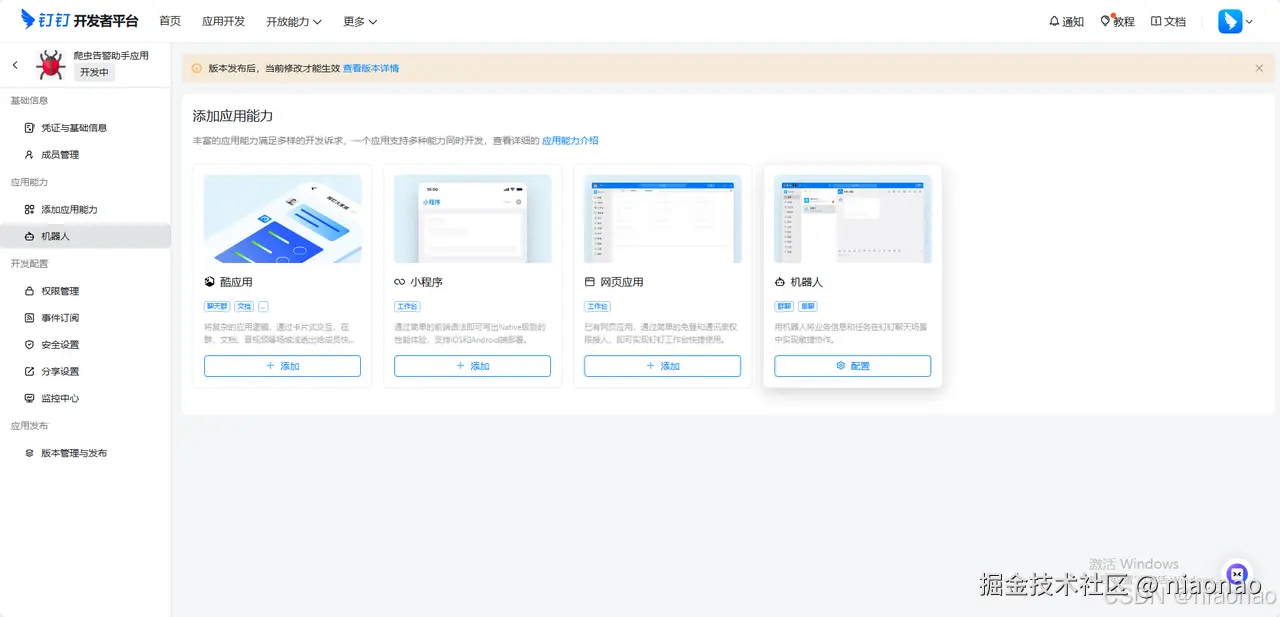1280x617 pixels.
Task: Switch to the 应用开发 menu item
Action: (x=222, y=21)
